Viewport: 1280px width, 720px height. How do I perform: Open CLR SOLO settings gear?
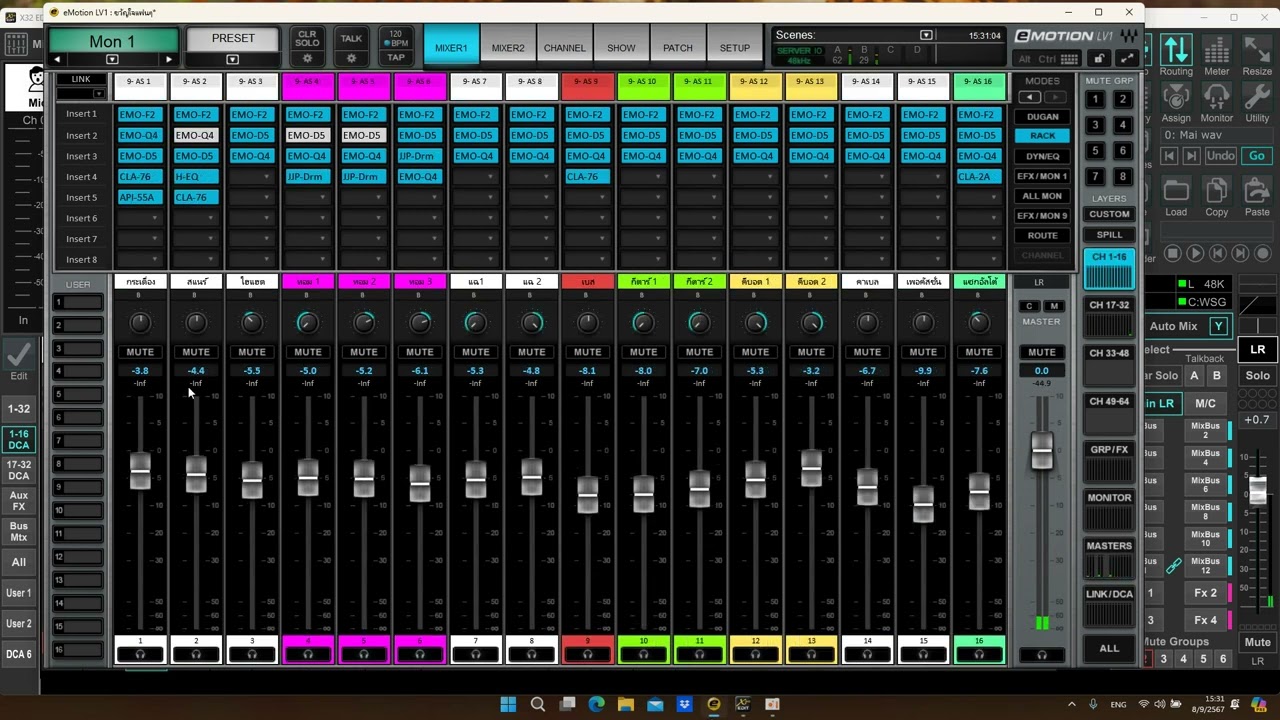click(x=307, y=59)
